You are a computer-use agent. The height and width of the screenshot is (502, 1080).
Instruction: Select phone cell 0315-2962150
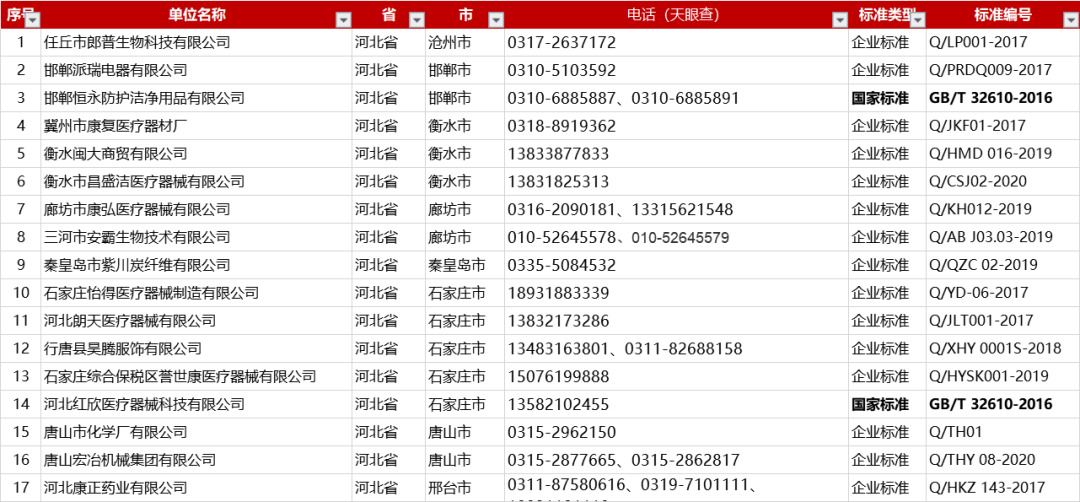[x=676, y=432]
